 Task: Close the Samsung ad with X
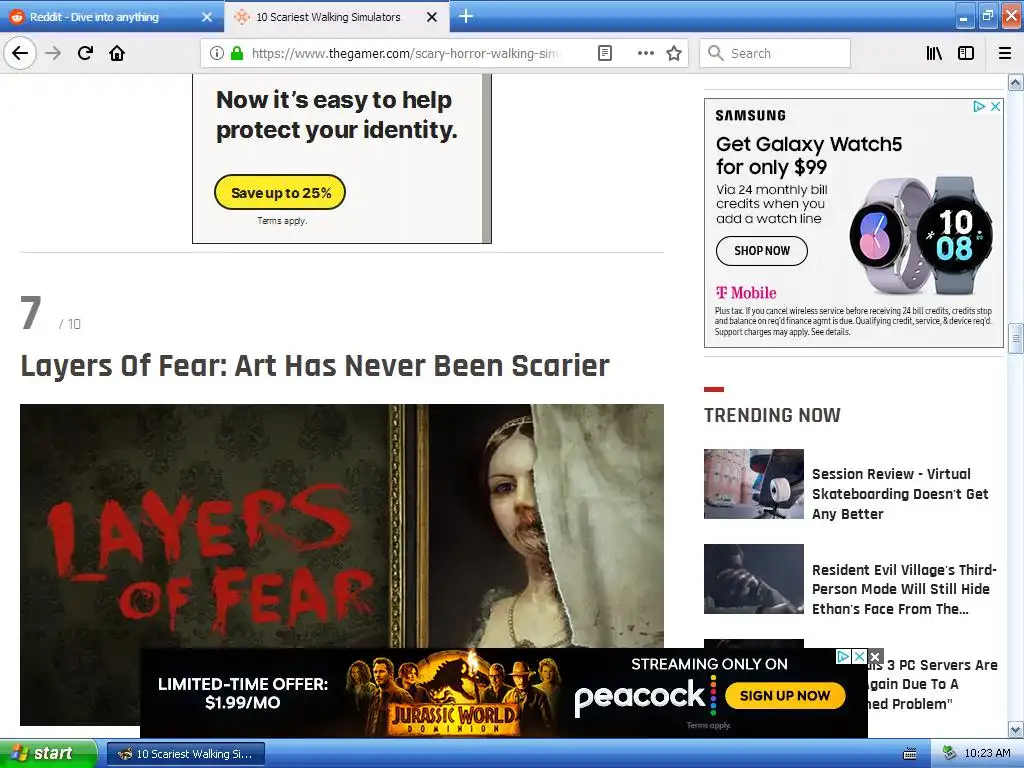tap(995, 106)
